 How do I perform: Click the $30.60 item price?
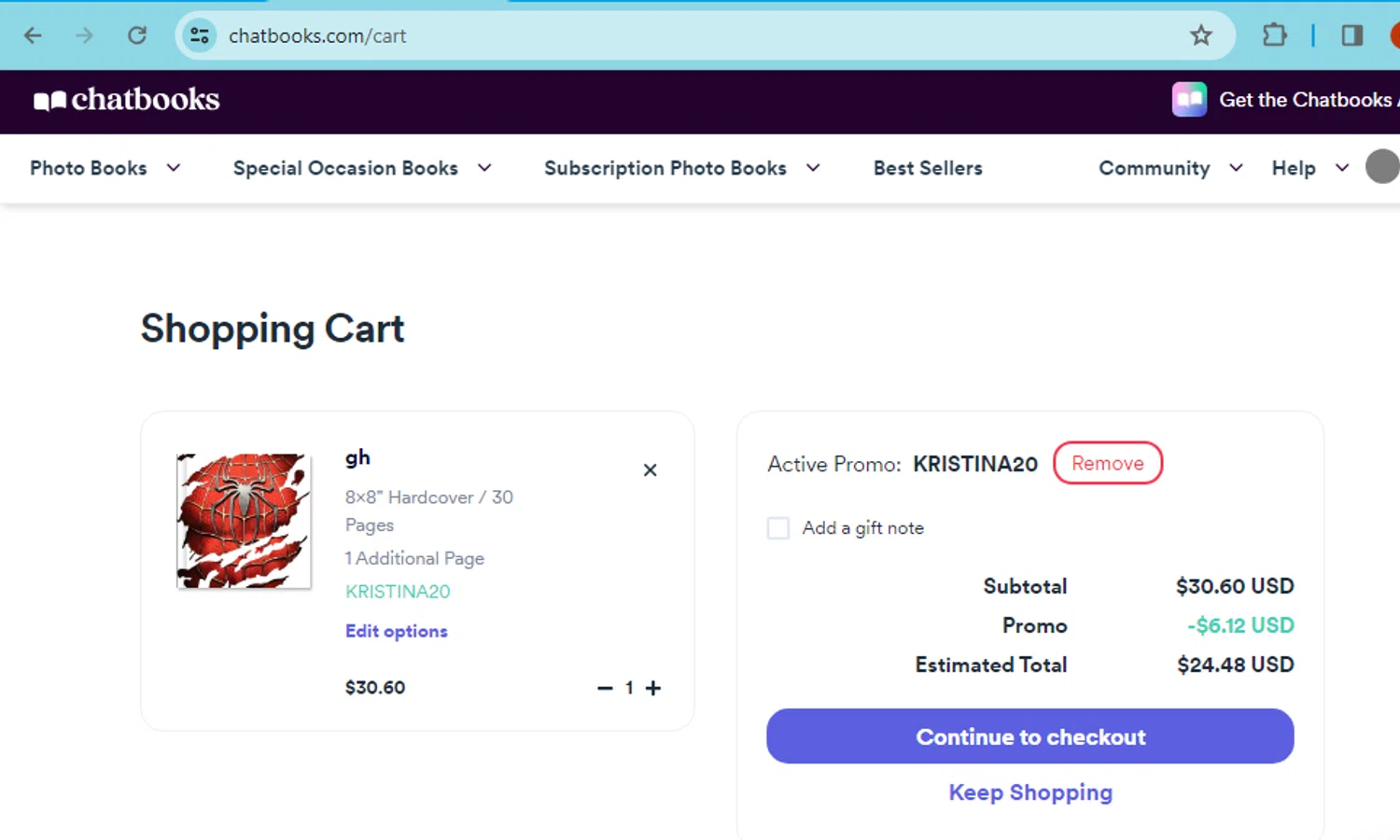(375, 688)
